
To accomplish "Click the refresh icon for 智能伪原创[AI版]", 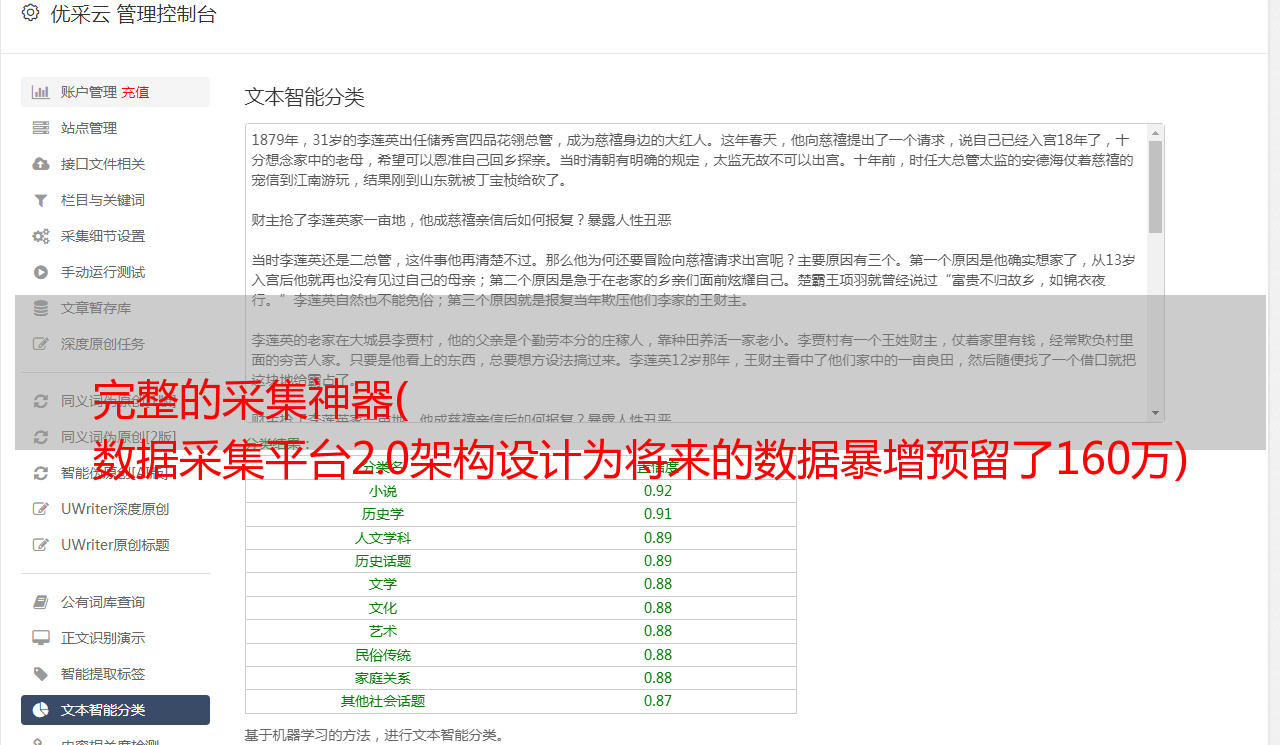I will point(41,473).
